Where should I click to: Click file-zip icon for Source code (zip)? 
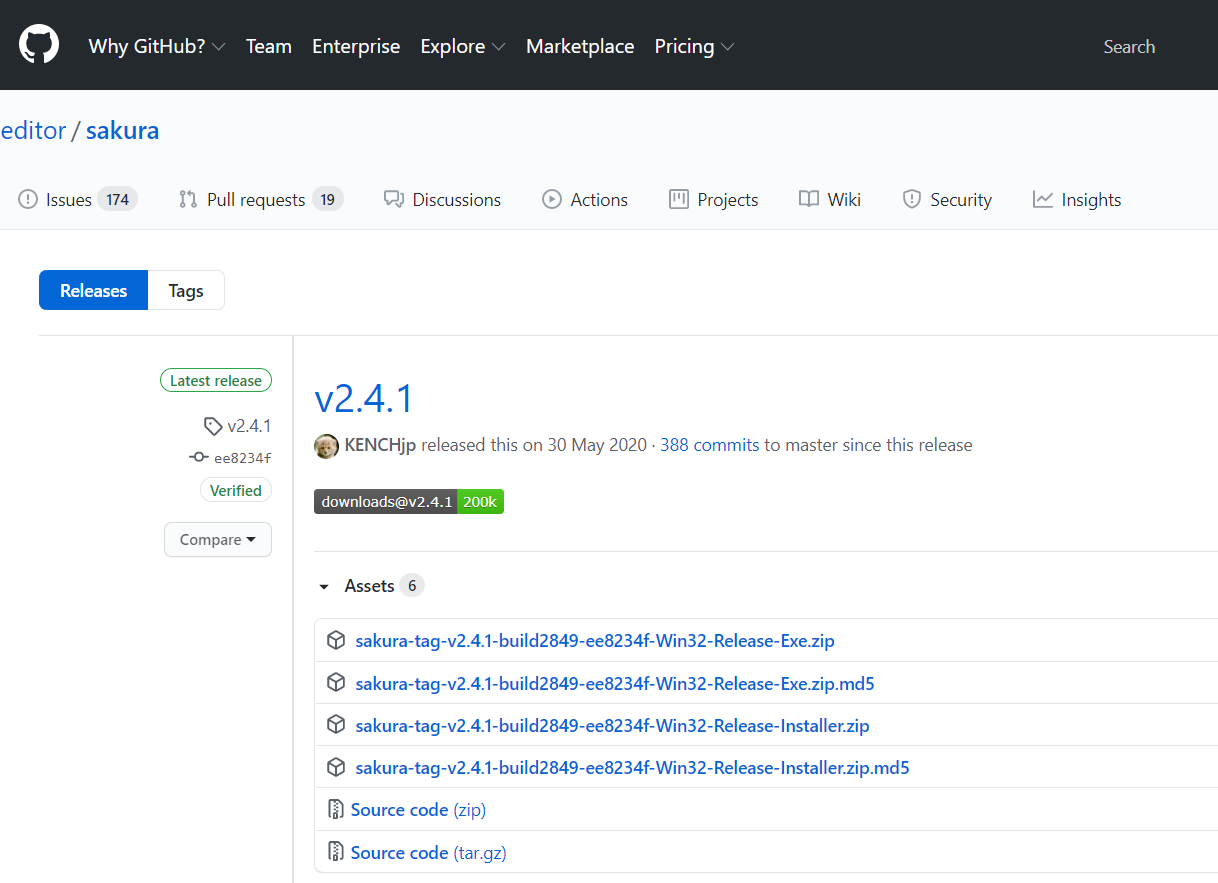click(336, 809)
